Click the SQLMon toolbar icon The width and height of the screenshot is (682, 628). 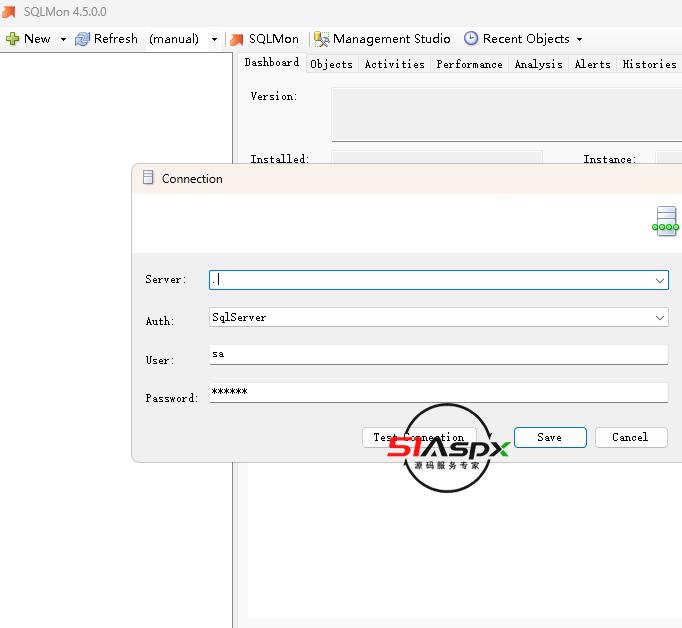coord(237,40)
